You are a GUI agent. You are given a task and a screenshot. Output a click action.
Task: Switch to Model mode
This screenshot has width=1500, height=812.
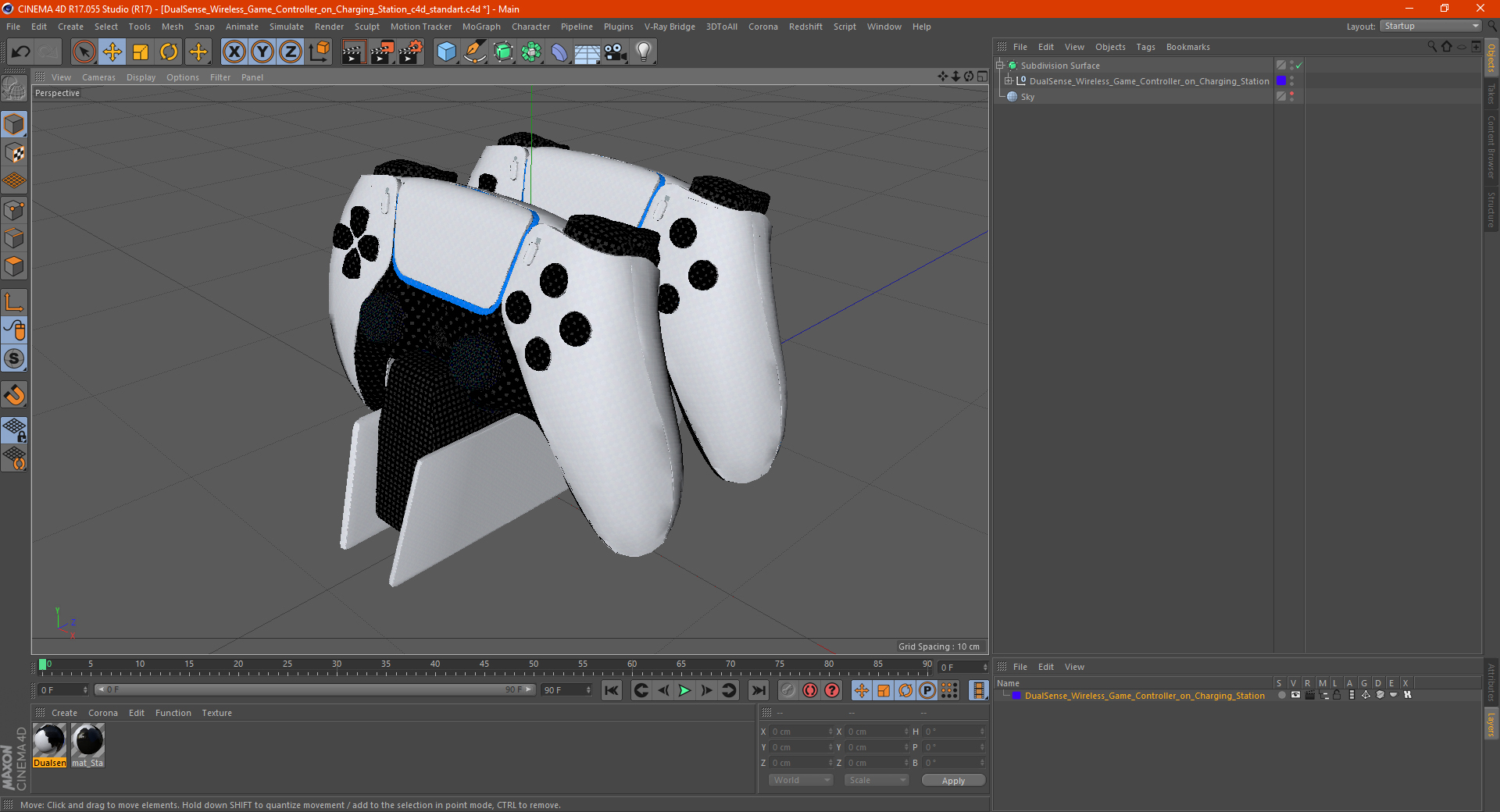(14, 124)
